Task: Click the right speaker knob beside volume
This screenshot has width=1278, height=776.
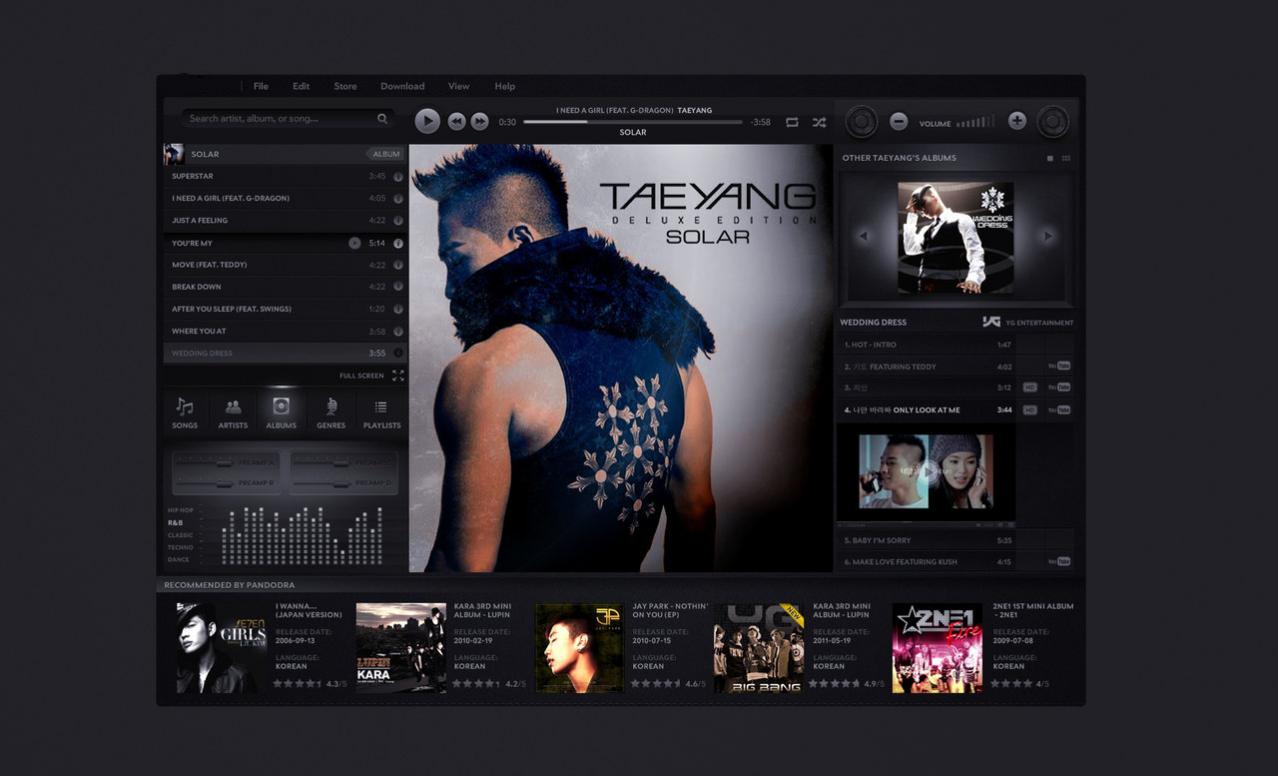Action: tap(1052, 122)
